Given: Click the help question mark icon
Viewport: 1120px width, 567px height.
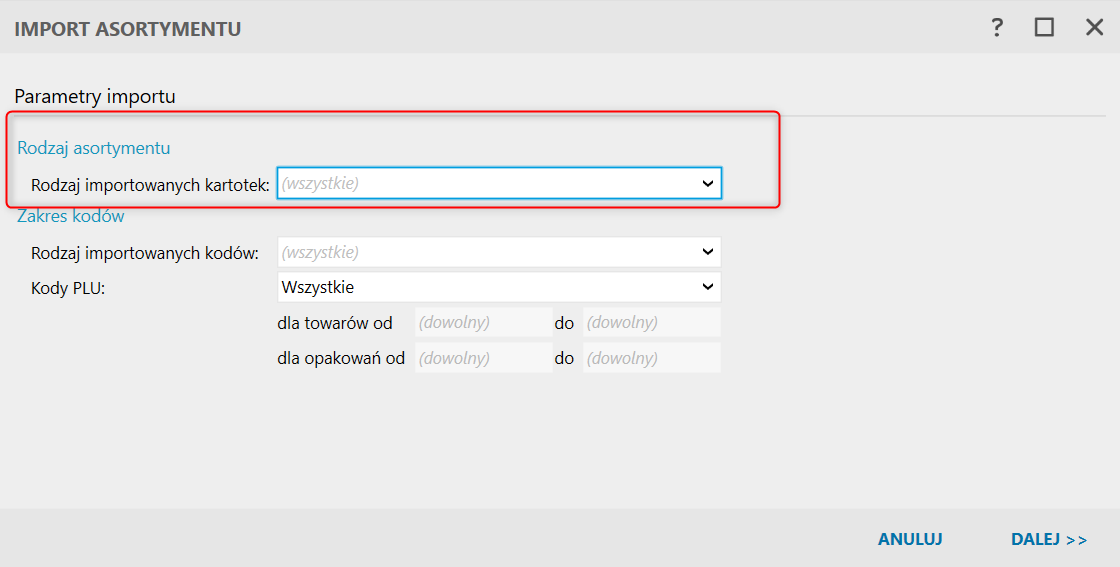Looking at the screenshot, I should (x=997, y=28).
